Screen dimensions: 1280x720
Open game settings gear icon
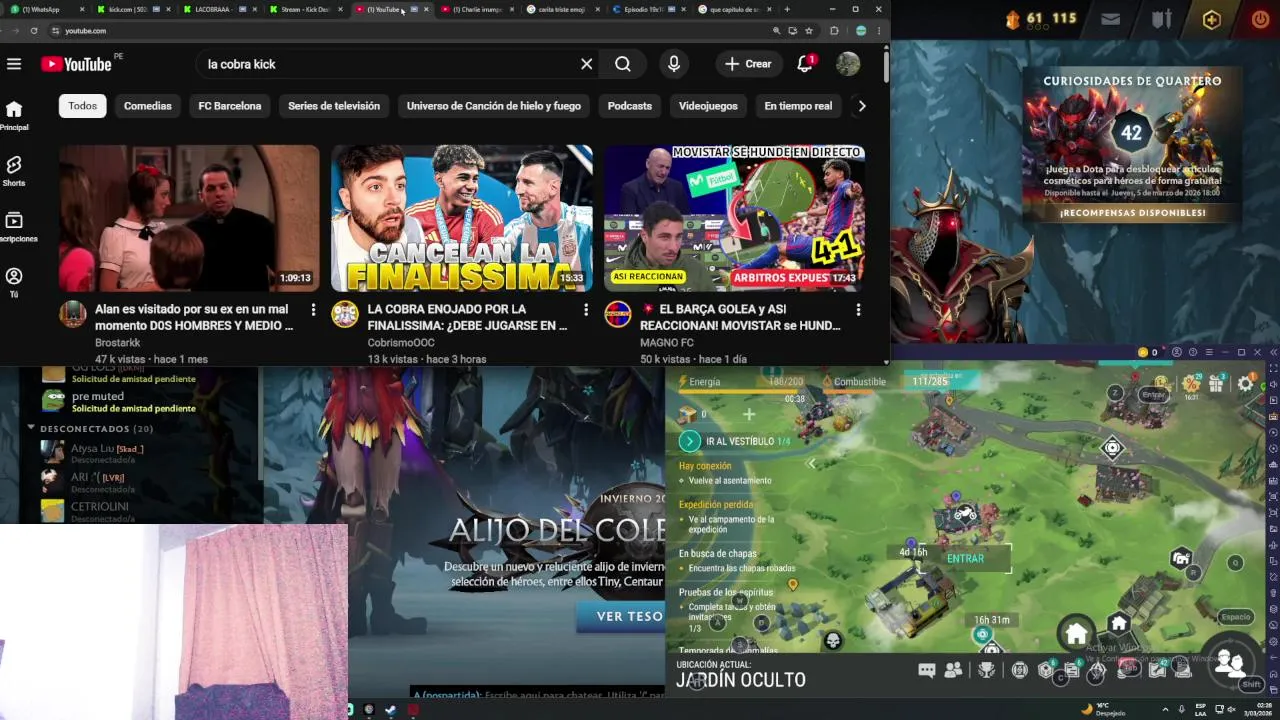pos(1246,384)
